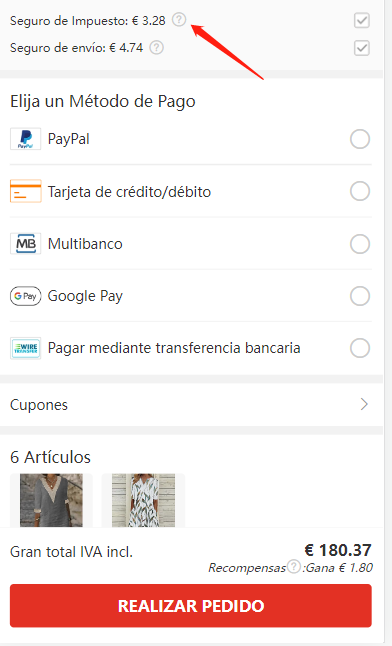This screenshot has width=392, height=646.
Task: Select the Google Pay radio button
Action: [x=360, y=296]
